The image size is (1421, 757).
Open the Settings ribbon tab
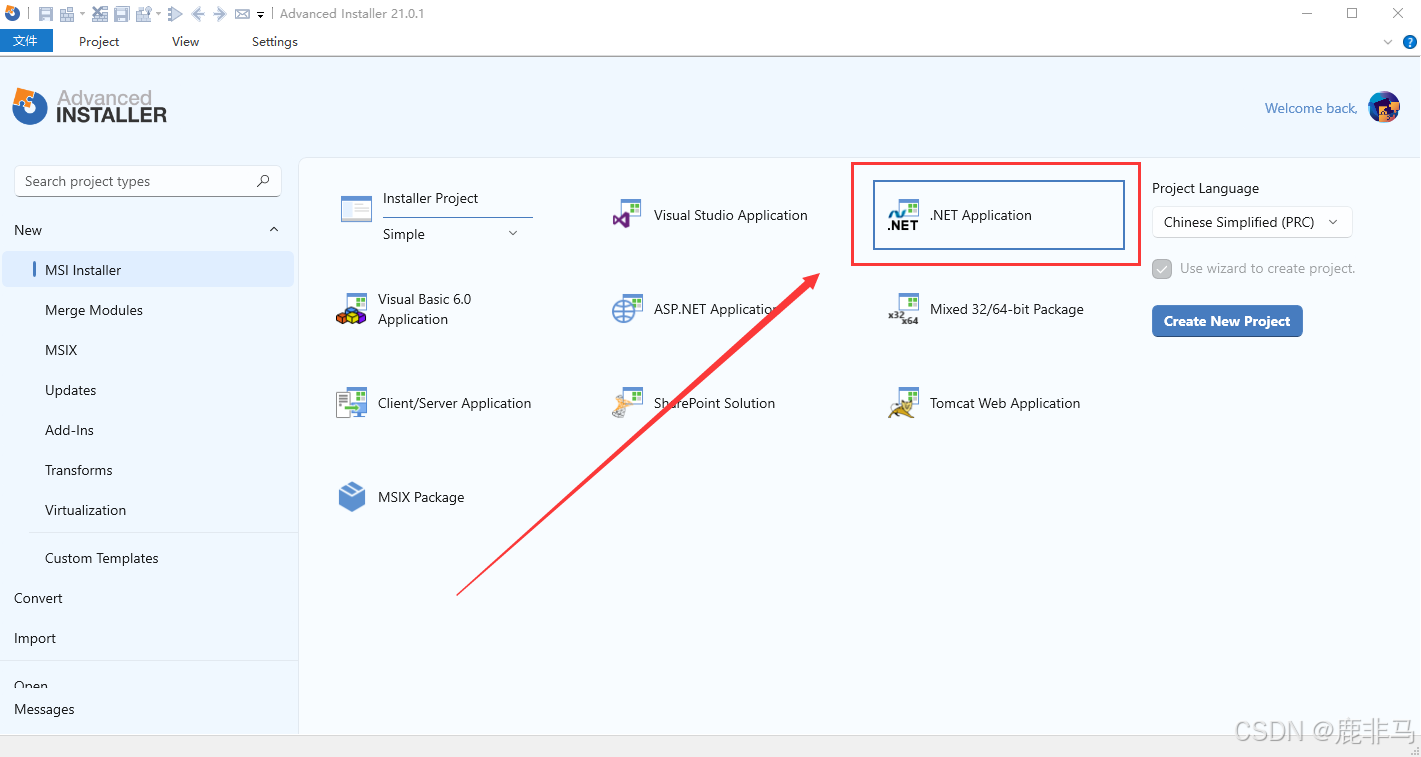pos(274,42)
